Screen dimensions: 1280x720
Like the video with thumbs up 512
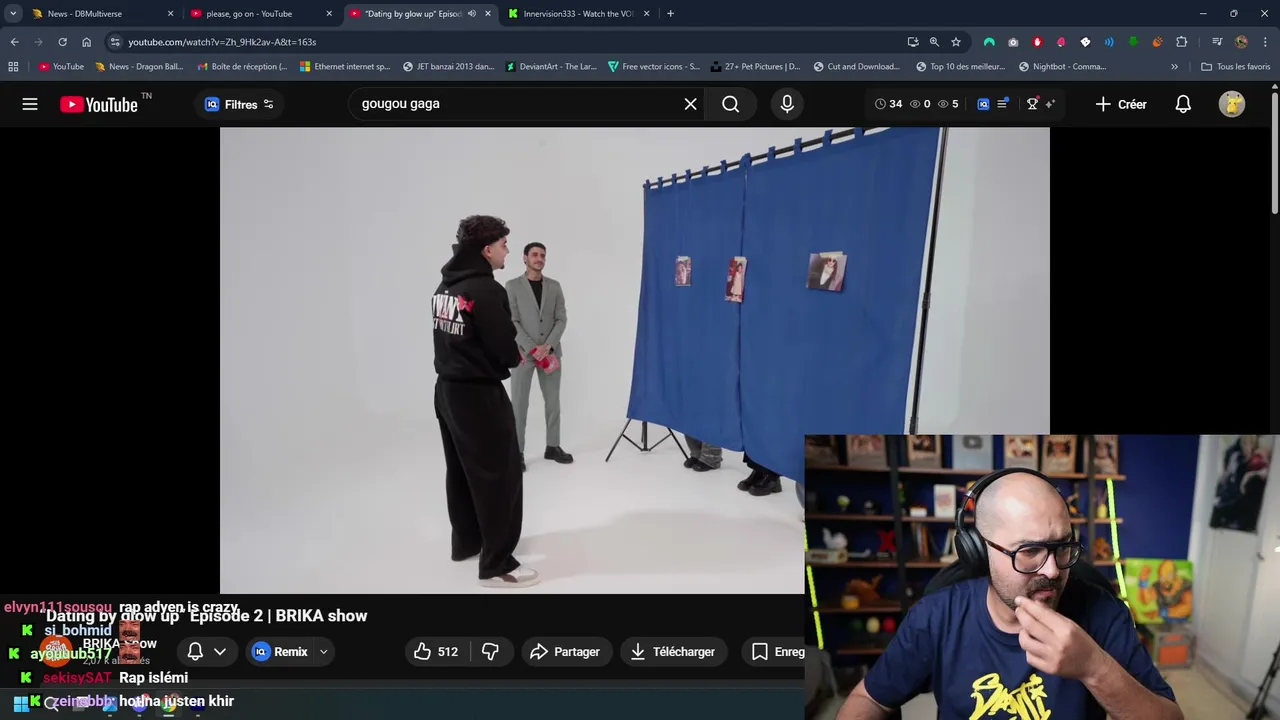436,652
